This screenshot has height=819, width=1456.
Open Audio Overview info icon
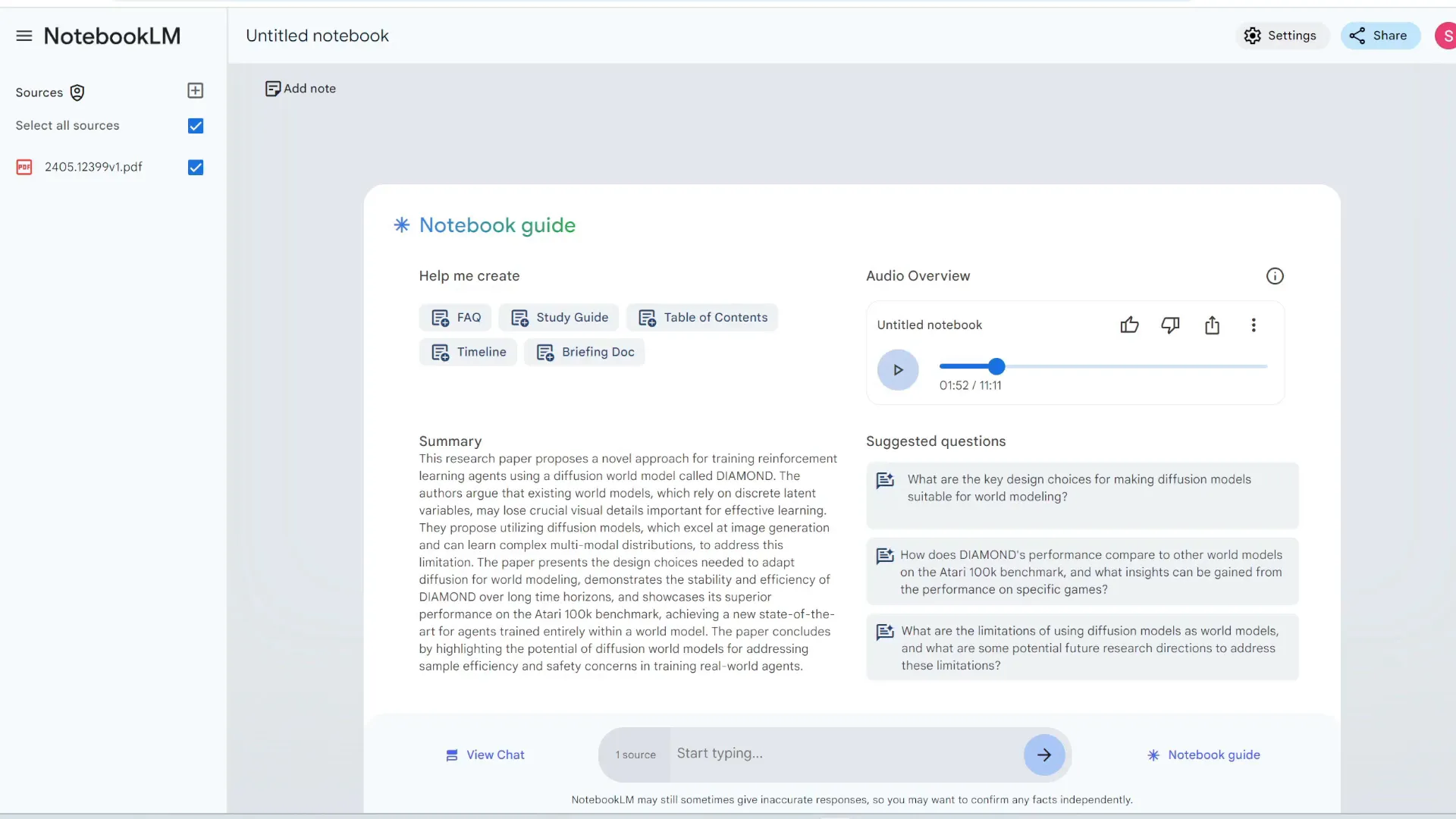(1275, 276)
